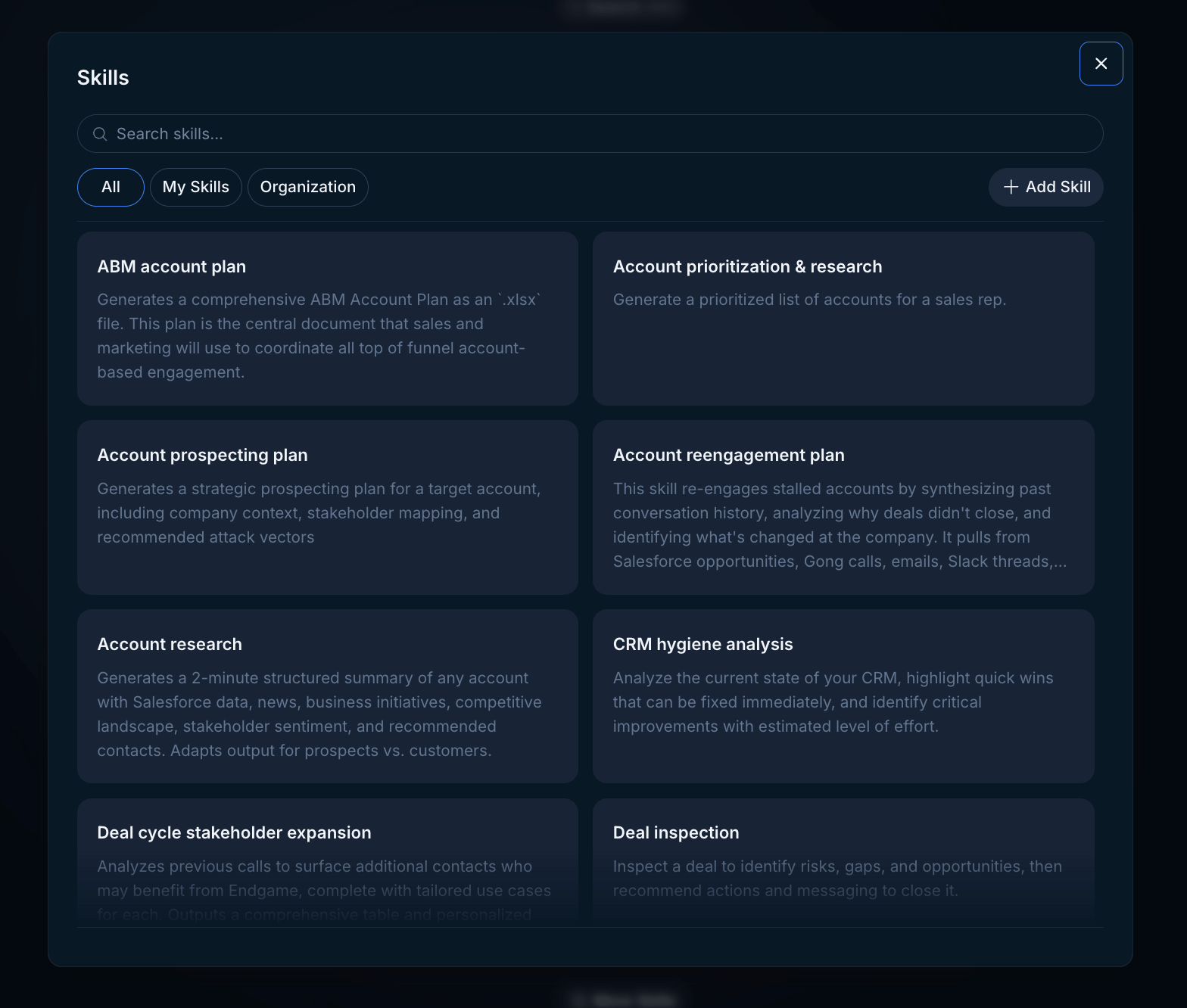
Task: Open the Account prioritization & research card
Action: [843, 319]
